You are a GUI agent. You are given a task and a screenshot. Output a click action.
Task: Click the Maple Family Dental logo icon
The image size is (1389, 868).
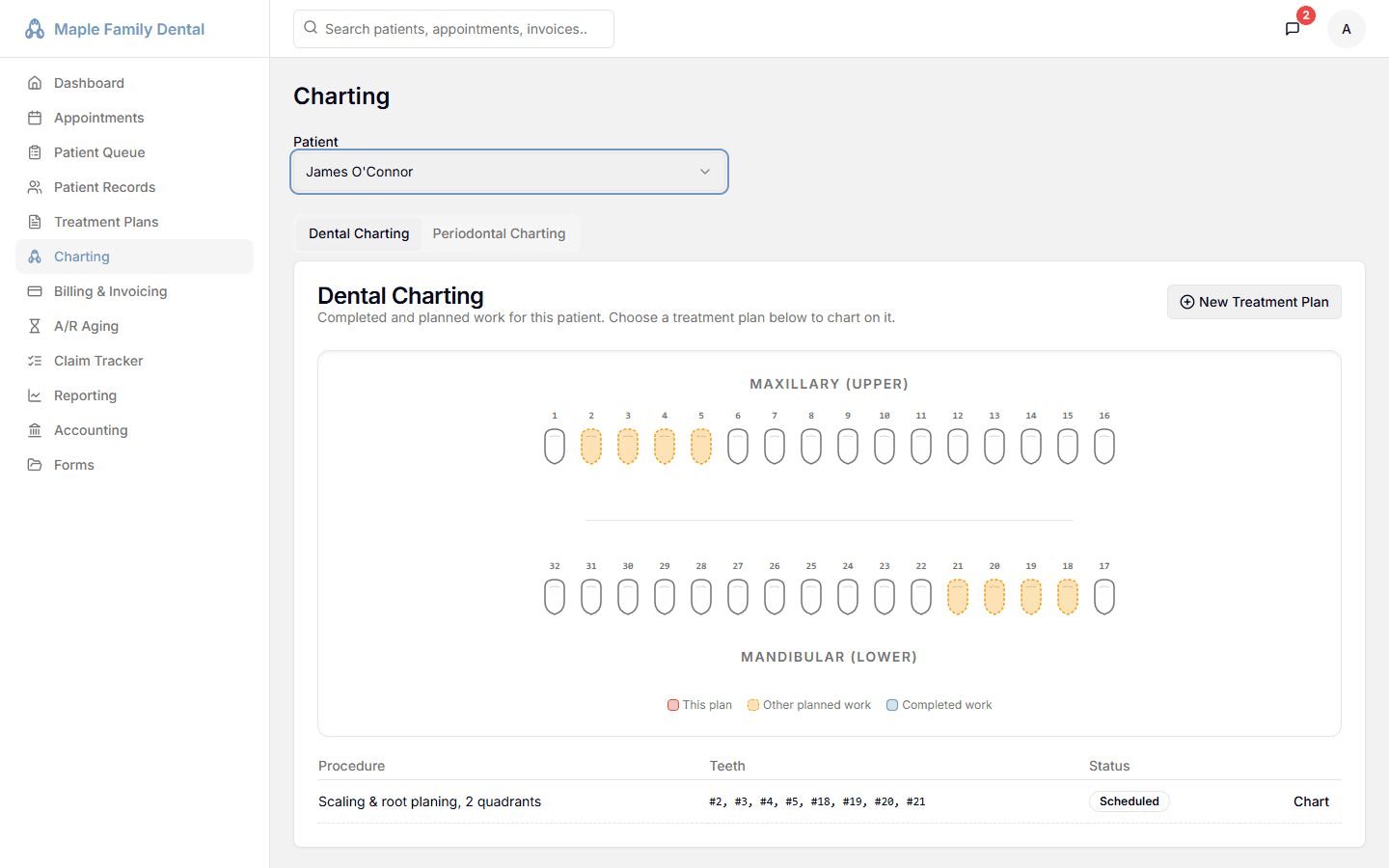35,29
